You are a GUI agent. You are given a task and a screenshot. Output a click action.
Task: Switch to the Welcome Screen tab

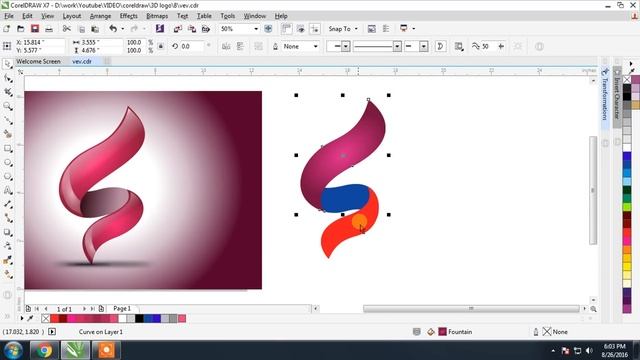[x=38, y=61]
